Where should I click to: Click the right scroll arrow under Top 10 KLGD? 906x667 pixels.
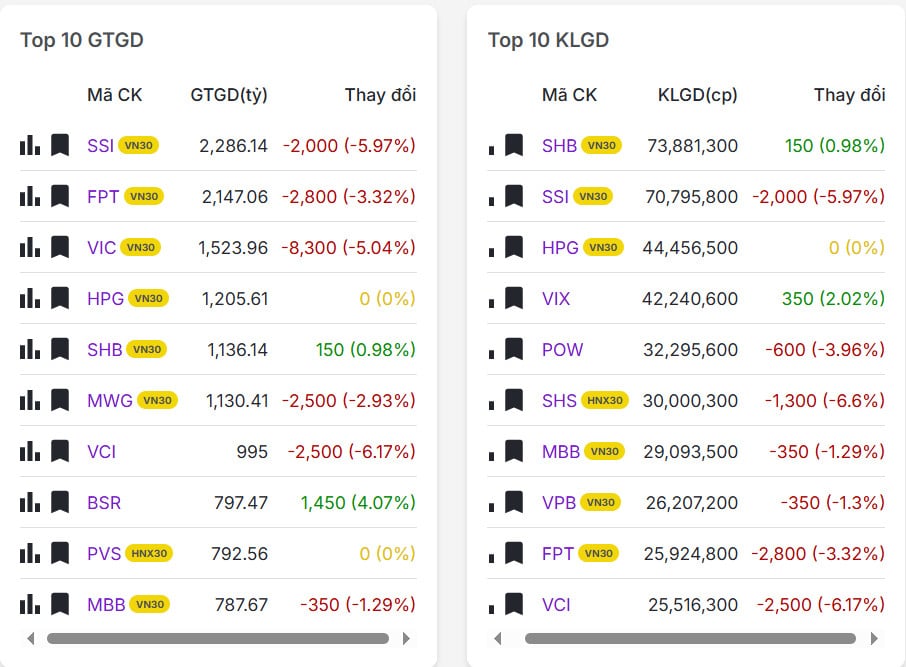pos(874,638)
